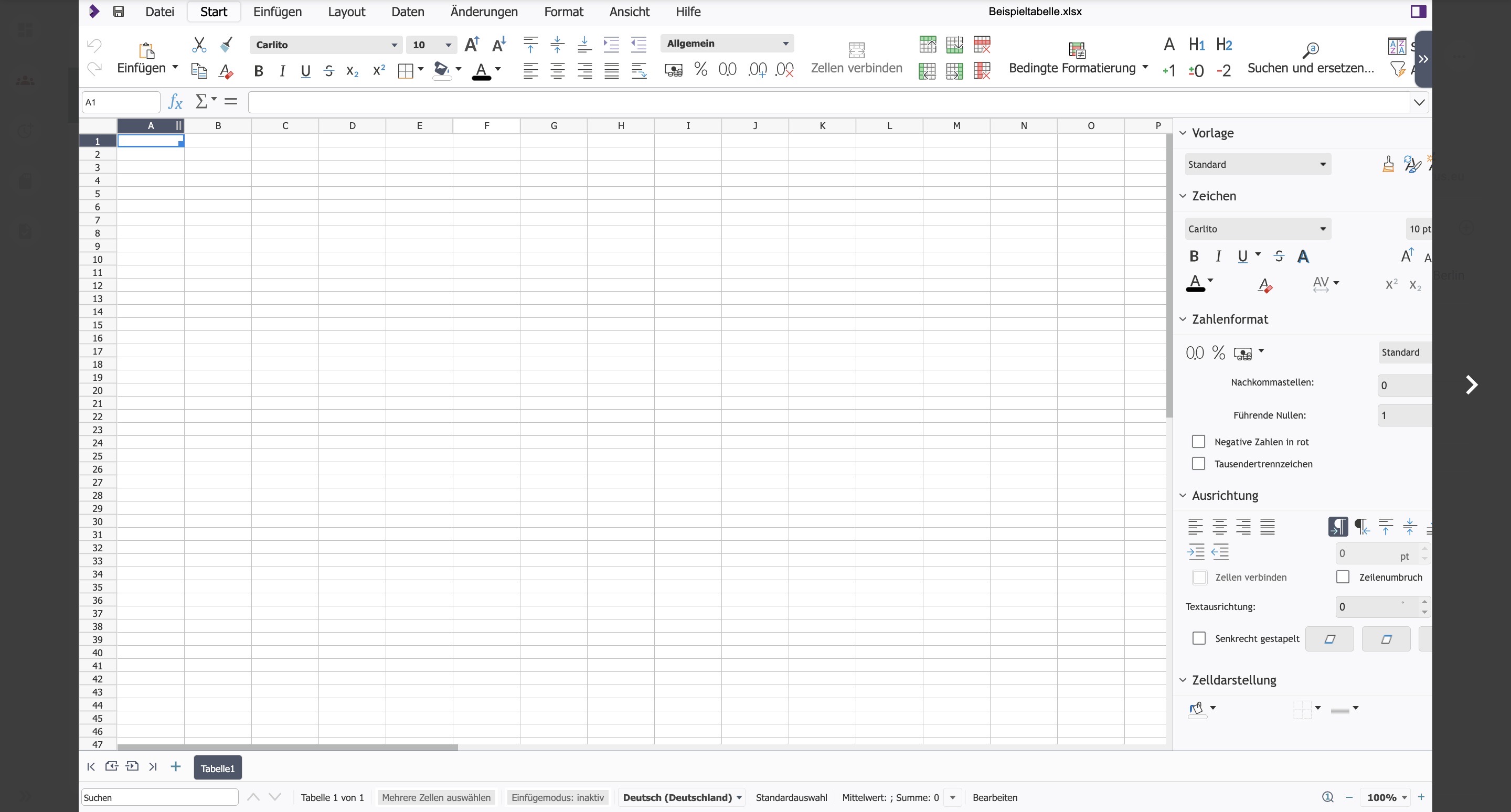1511x812 pixels.
Task: Click the font color swatch in sidebar
Action: (x=1195, y=283)
